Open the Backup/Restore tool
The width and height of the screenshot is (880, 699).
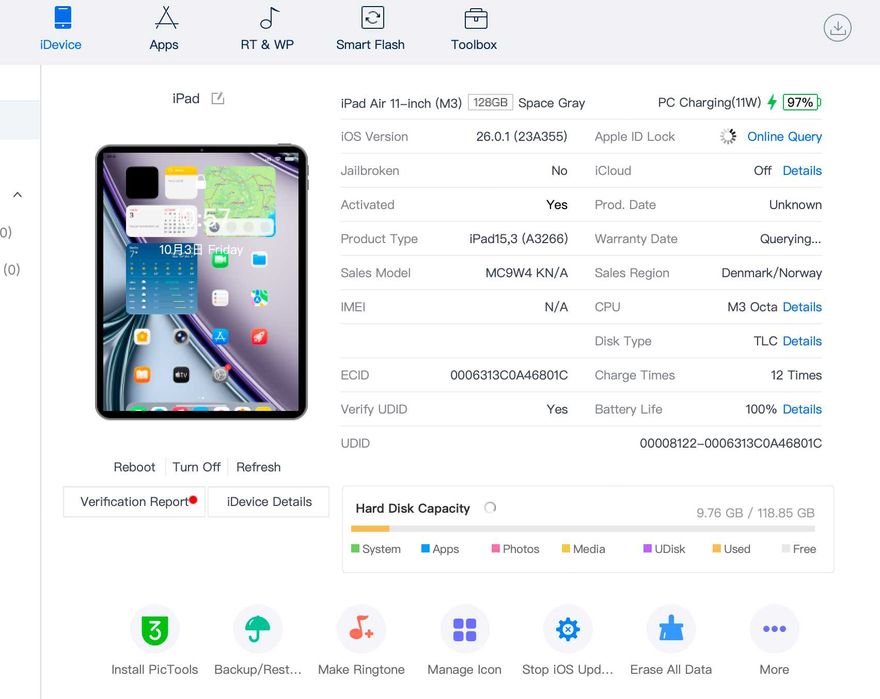point(258,629)
